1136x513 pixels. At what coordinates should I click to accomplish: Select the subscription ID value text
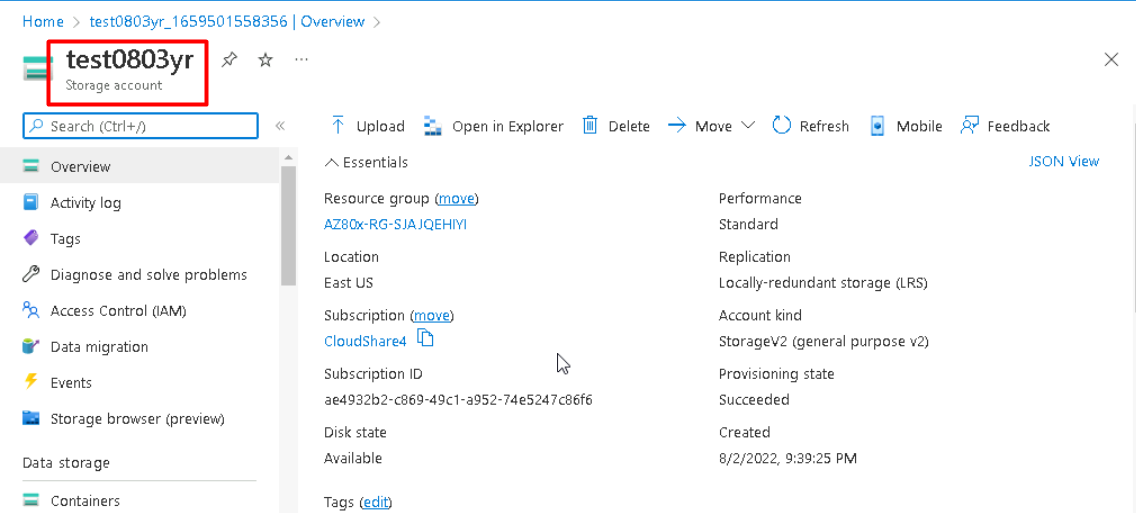[458, 400]
